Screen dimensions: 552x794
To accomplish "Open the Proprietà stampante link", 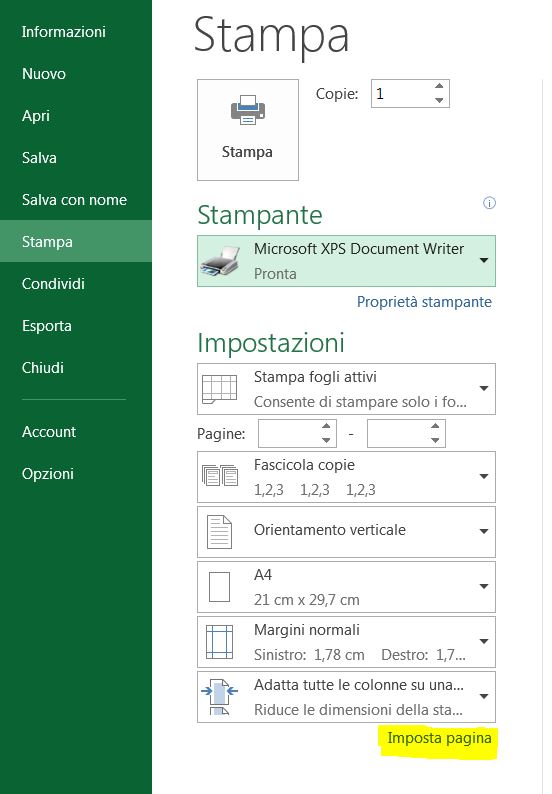I will [424, 302].
